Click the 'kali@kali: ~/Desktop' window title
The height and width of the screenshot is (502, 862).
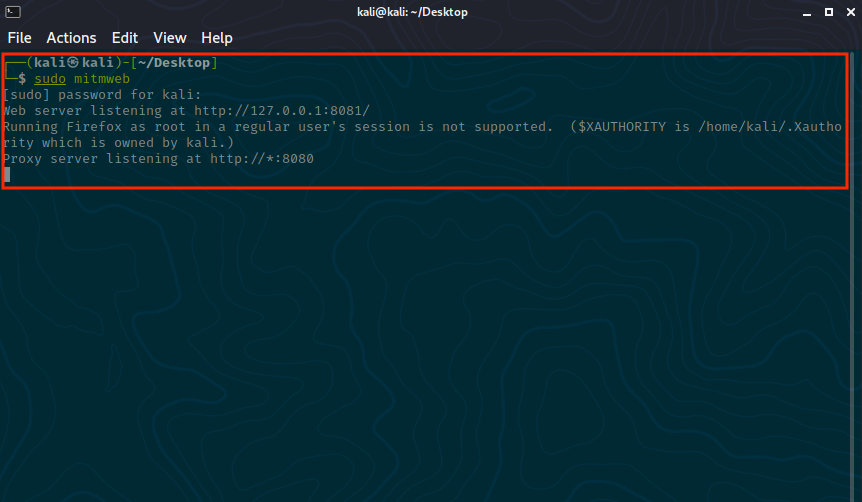412,12
